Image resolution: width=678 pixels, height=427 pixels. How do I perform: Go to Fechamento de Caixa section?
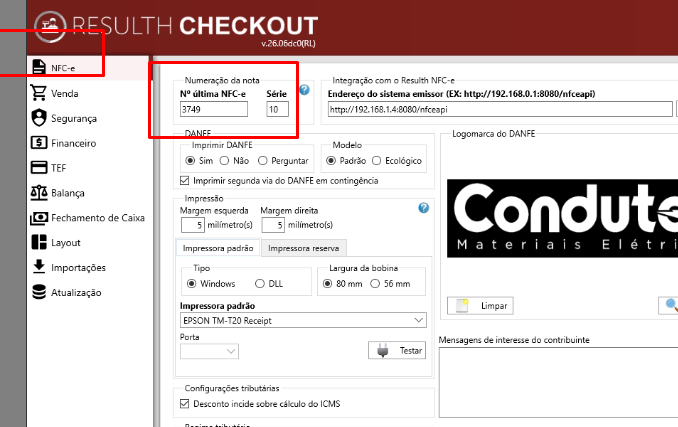98,218
